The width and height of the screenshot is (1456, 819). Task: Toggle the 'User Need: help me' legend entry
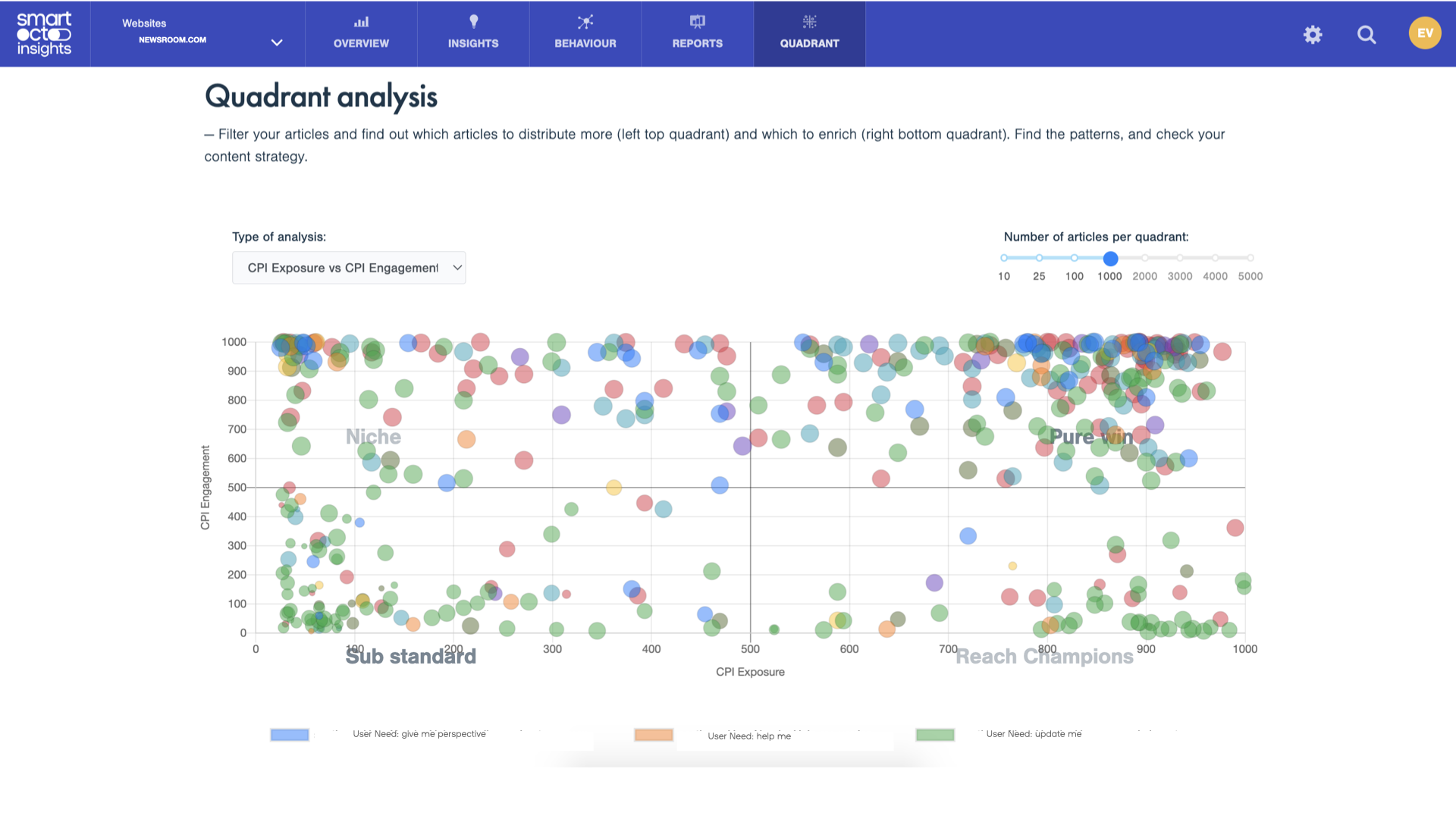pyautogui.click(x=653, y=736)
